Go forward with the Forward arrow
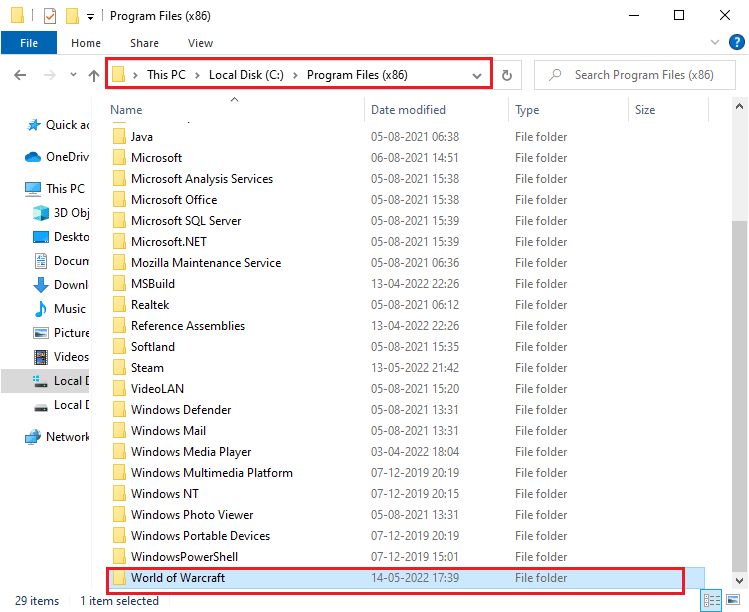Screen dimensions: 749x612 pos(50,75)
